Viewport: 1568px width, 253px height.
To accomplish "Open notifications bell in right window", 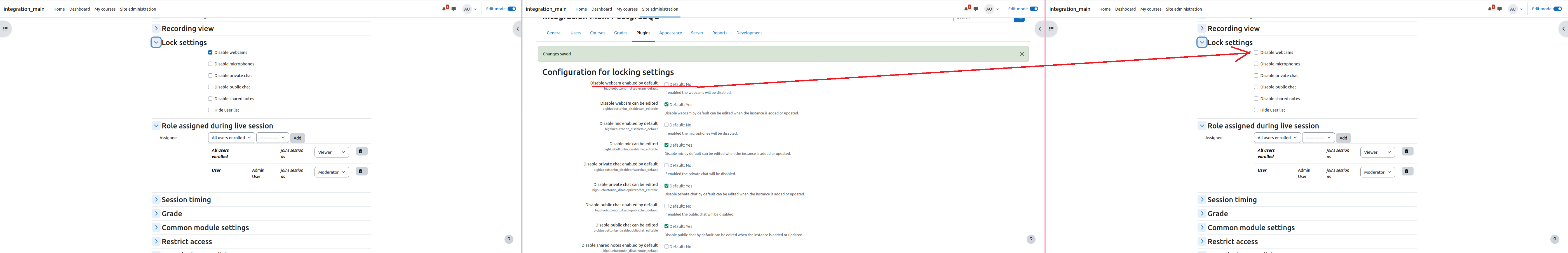I will (1490, 9).
